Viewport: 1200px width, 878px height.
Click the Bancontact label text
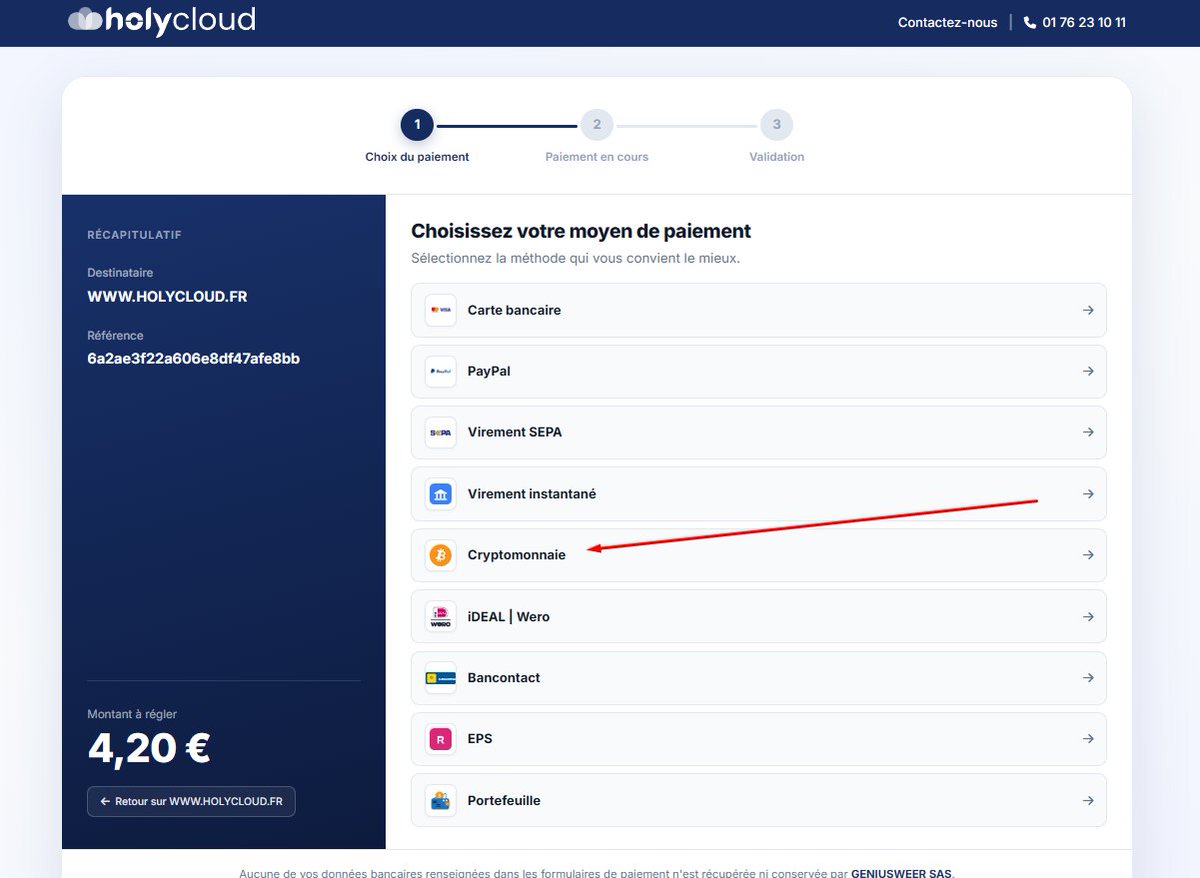pos(504,677)
